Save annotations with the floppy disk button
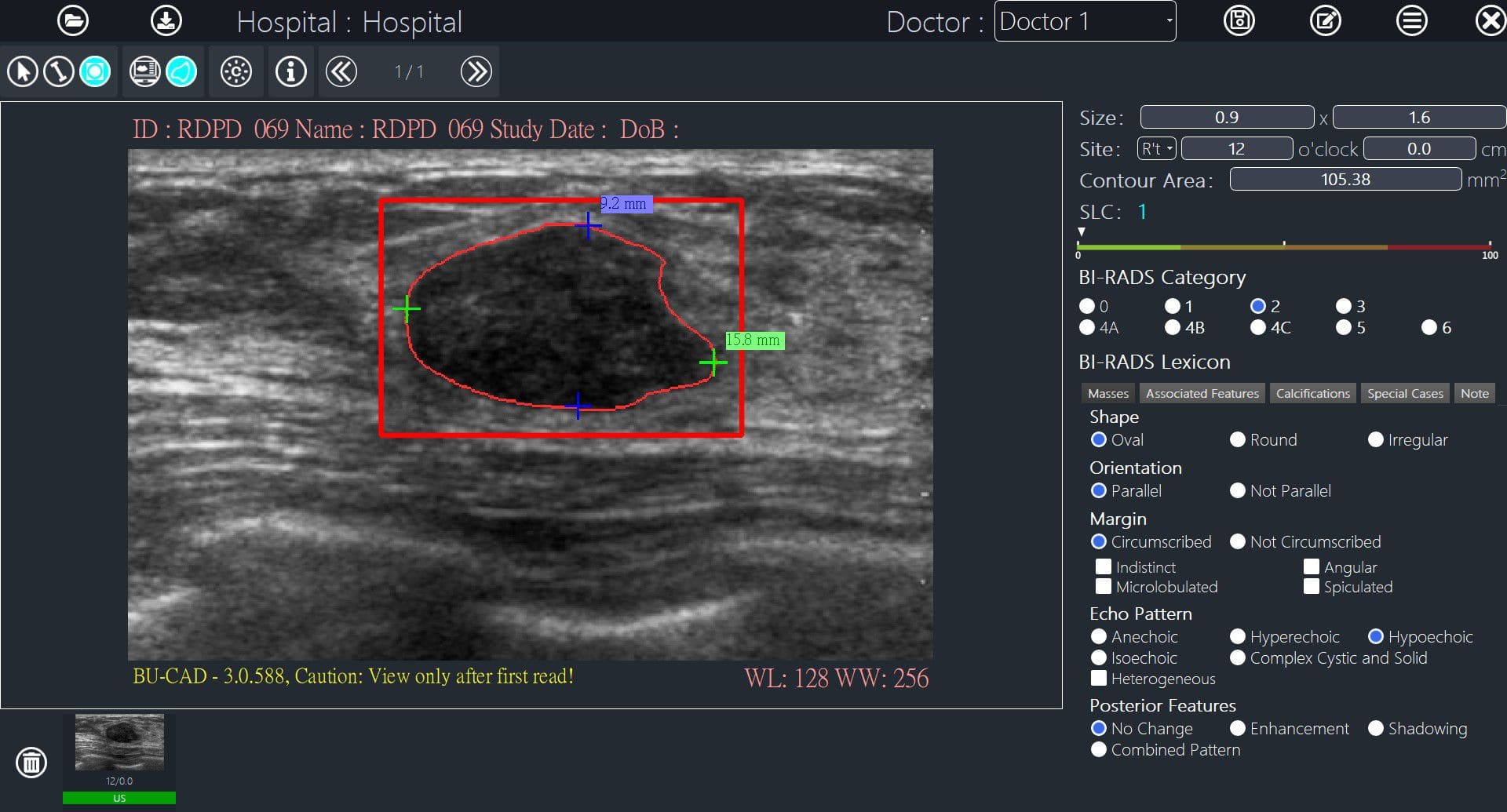Image resolution: width=1507 pixels, height=812 pixels. point(1239,20)
